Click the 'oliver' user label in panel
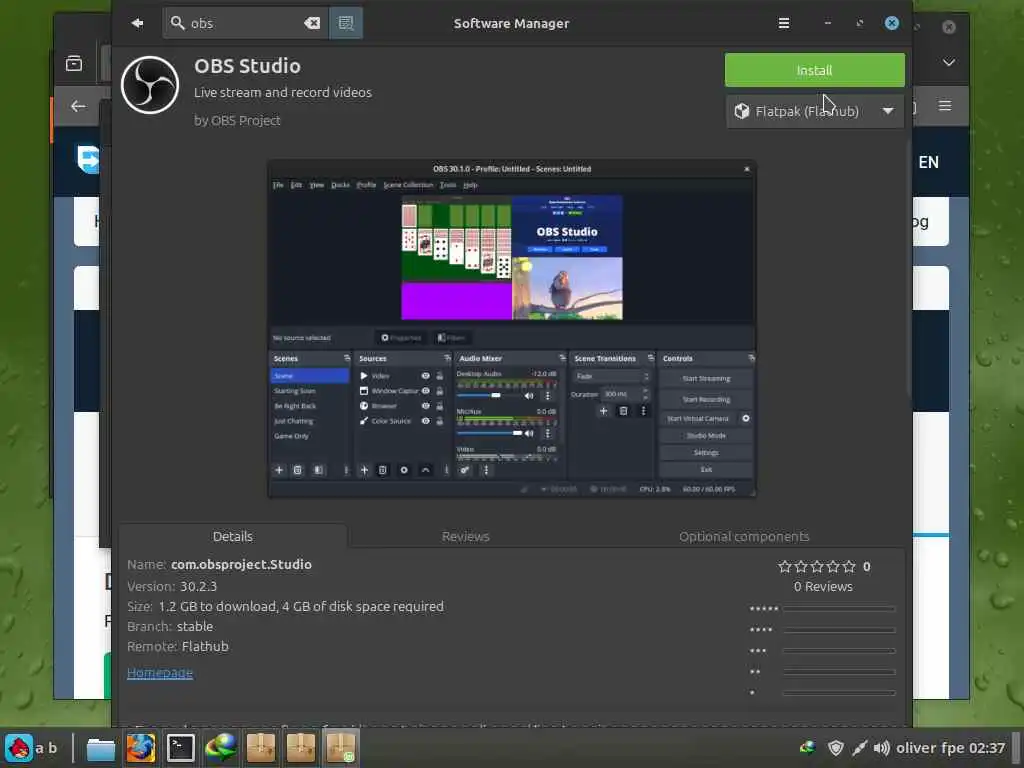This screenshot has width=1024, height=768. 915,748
